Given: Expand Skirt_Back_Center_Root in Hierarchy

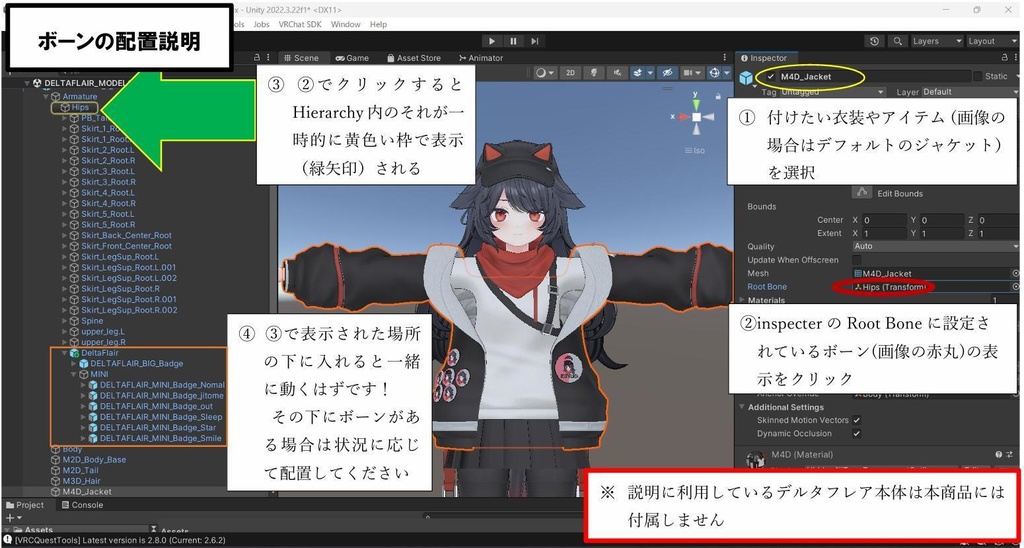Looking at the screenshot, I should [x=64, y=235].
